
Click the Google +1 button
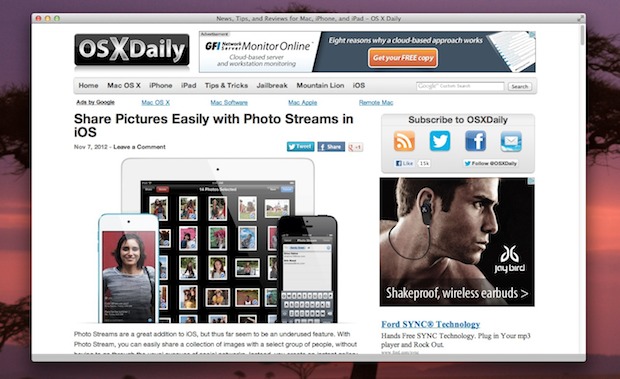pos(355,147)
